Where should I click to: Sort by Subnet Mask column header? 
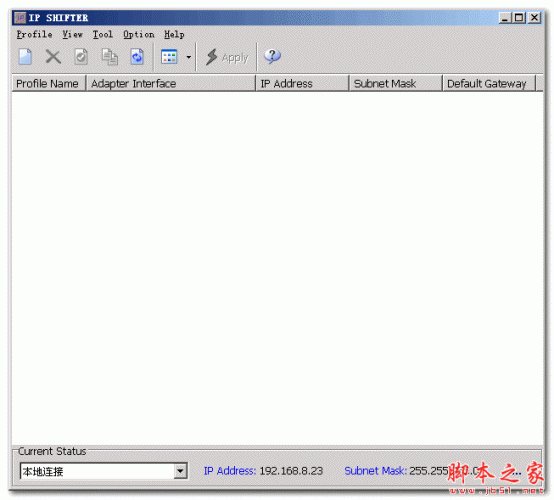point(396,83)
